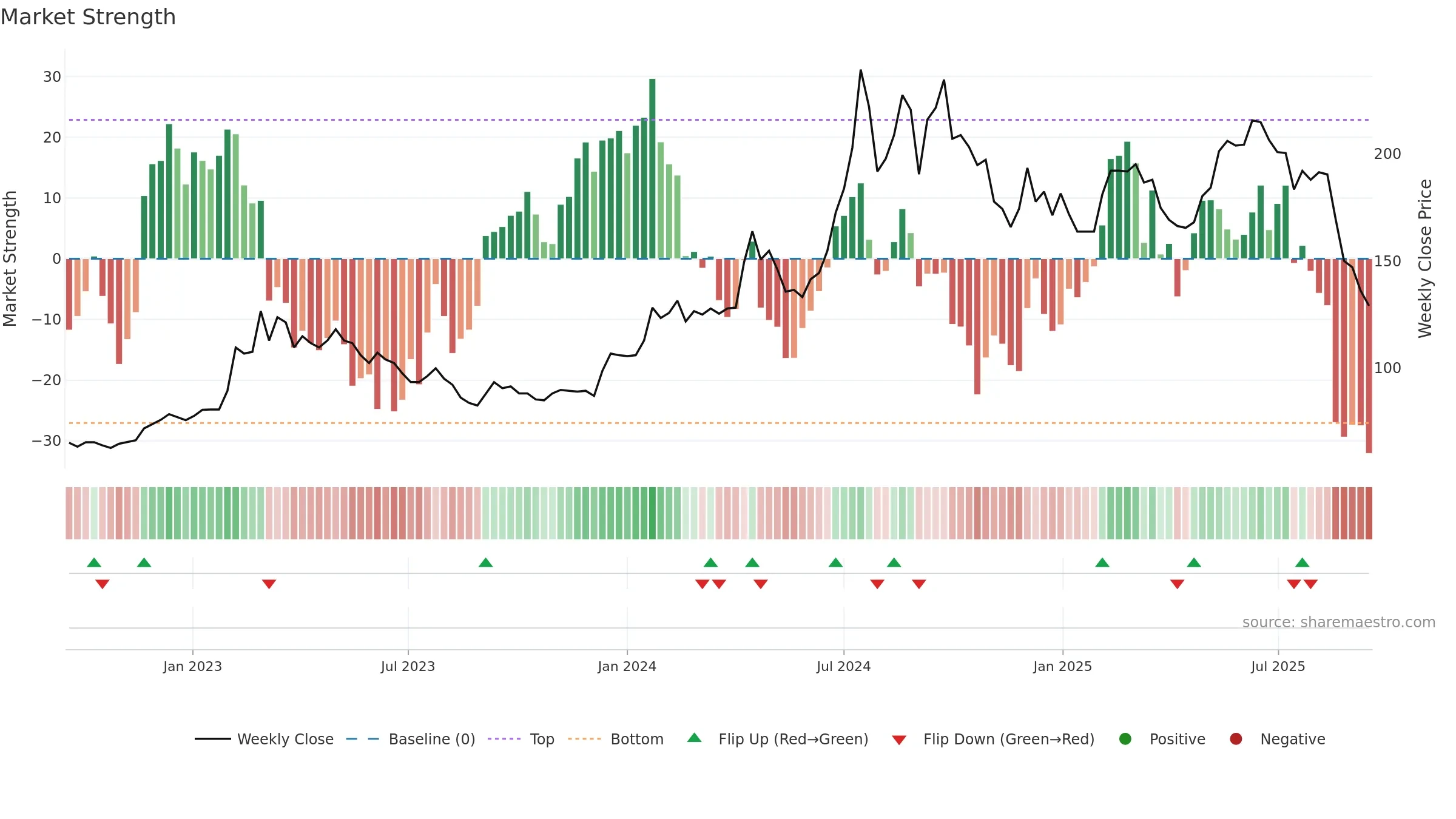
Task: Select the flip-down marker between Jan 2023 and Jul 2023
Action: [x=269, y=584]
